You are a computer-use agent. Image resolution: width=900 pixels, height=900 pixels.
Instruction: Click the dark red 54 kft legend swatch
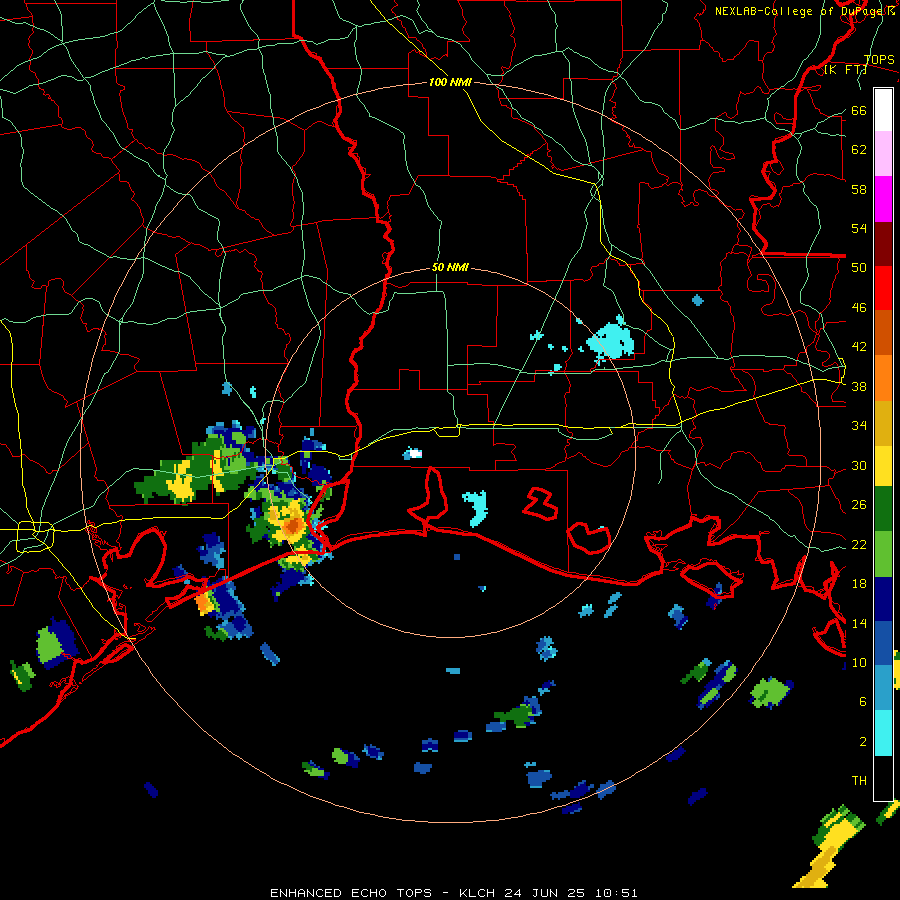[883, 243]
